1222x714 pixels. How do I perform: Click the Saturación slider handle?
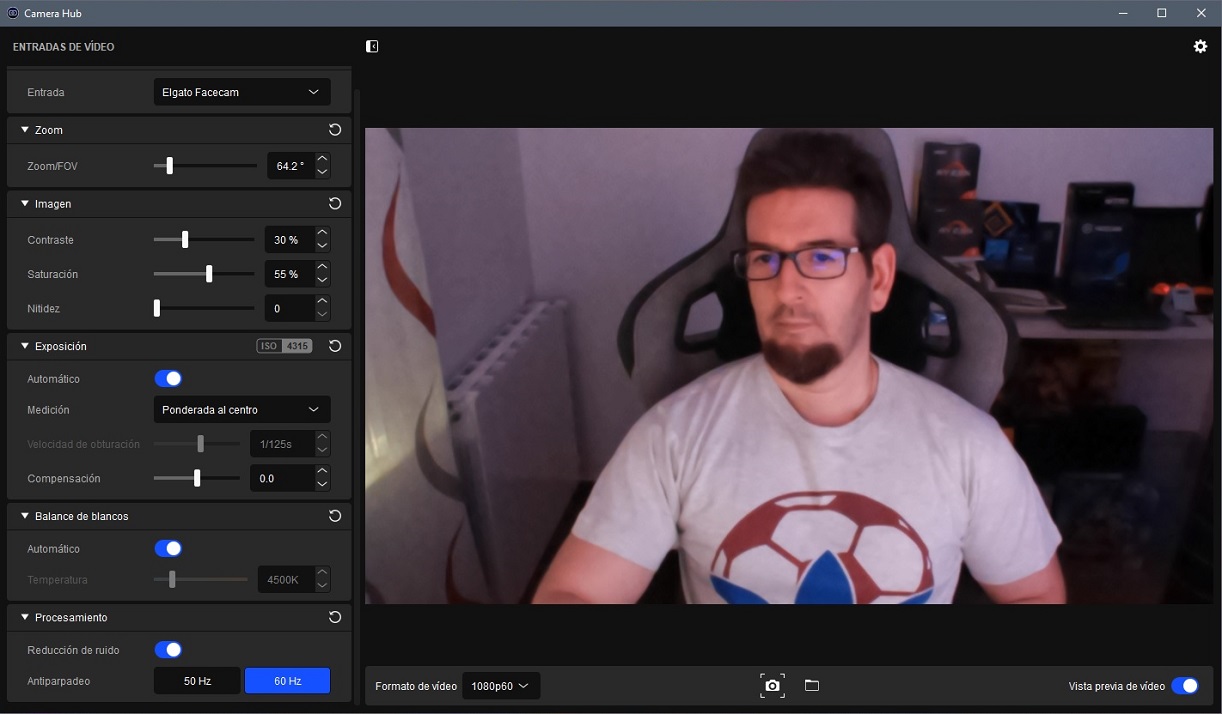(209, 274)
